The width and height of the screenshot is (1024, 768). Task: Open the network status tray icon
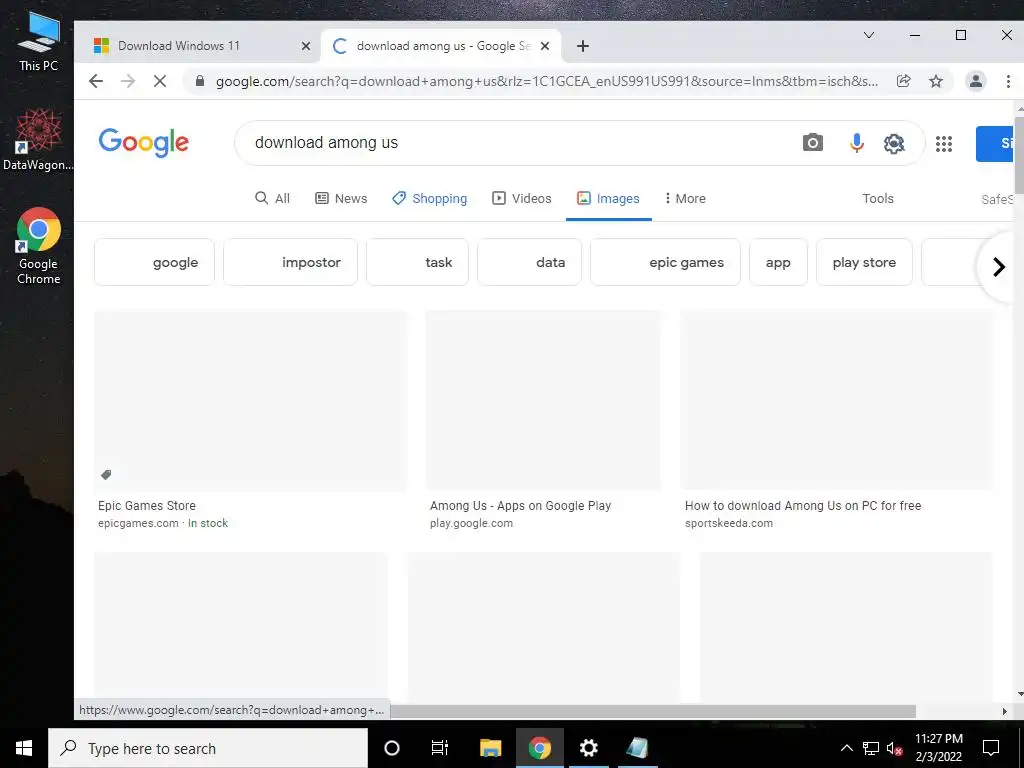[x=871, y=748]
